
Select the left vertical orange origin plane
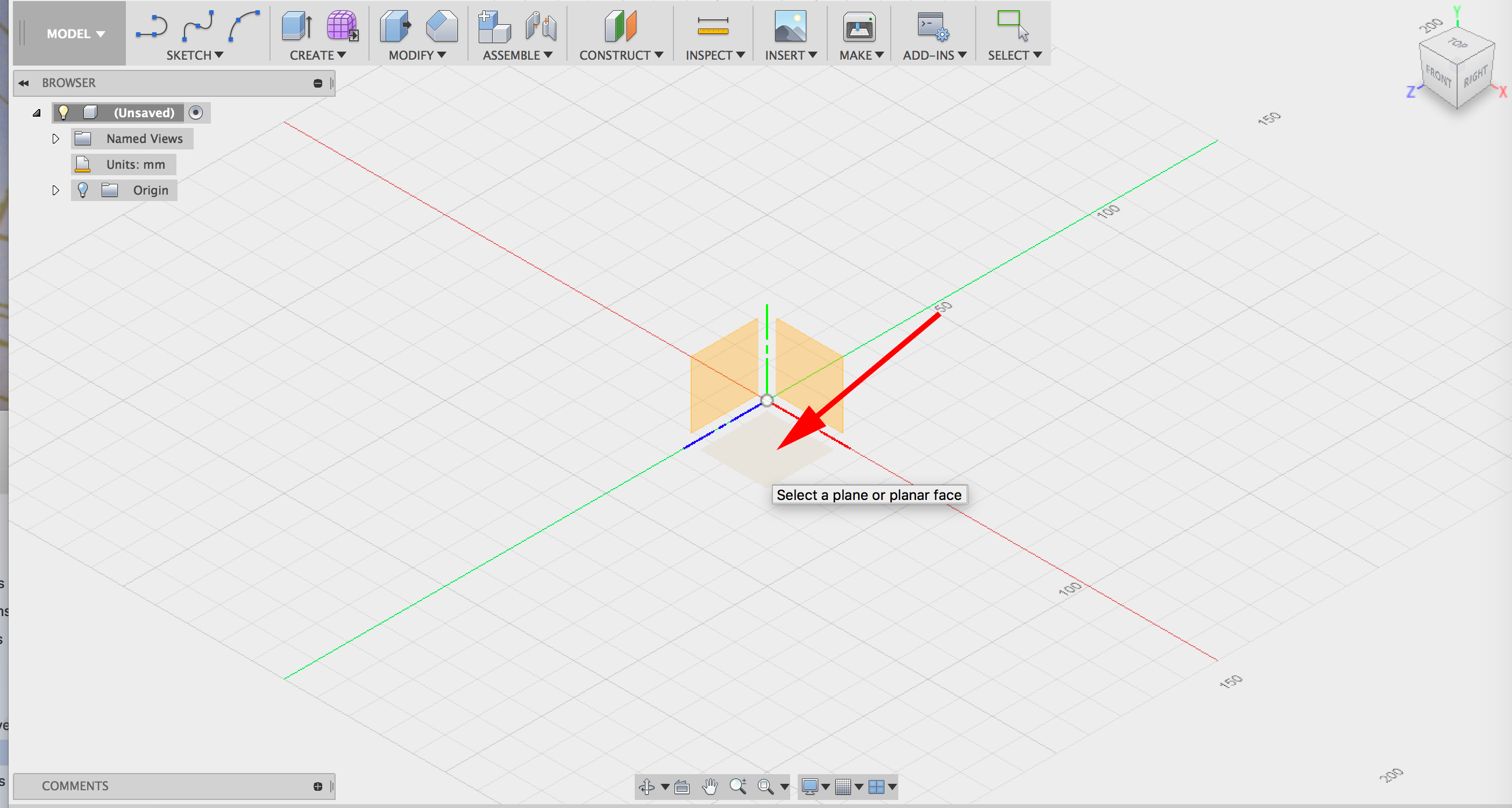click(725, 376)
